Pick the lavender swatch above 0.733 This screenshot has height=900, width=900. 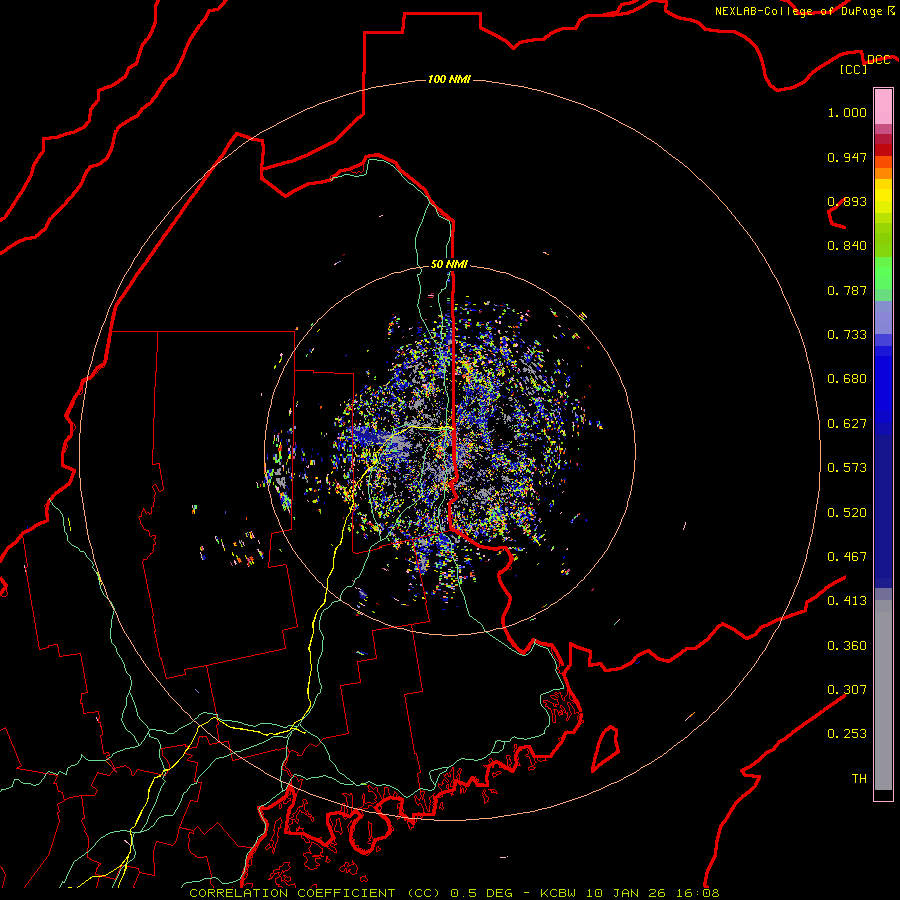tap(883, 318)
